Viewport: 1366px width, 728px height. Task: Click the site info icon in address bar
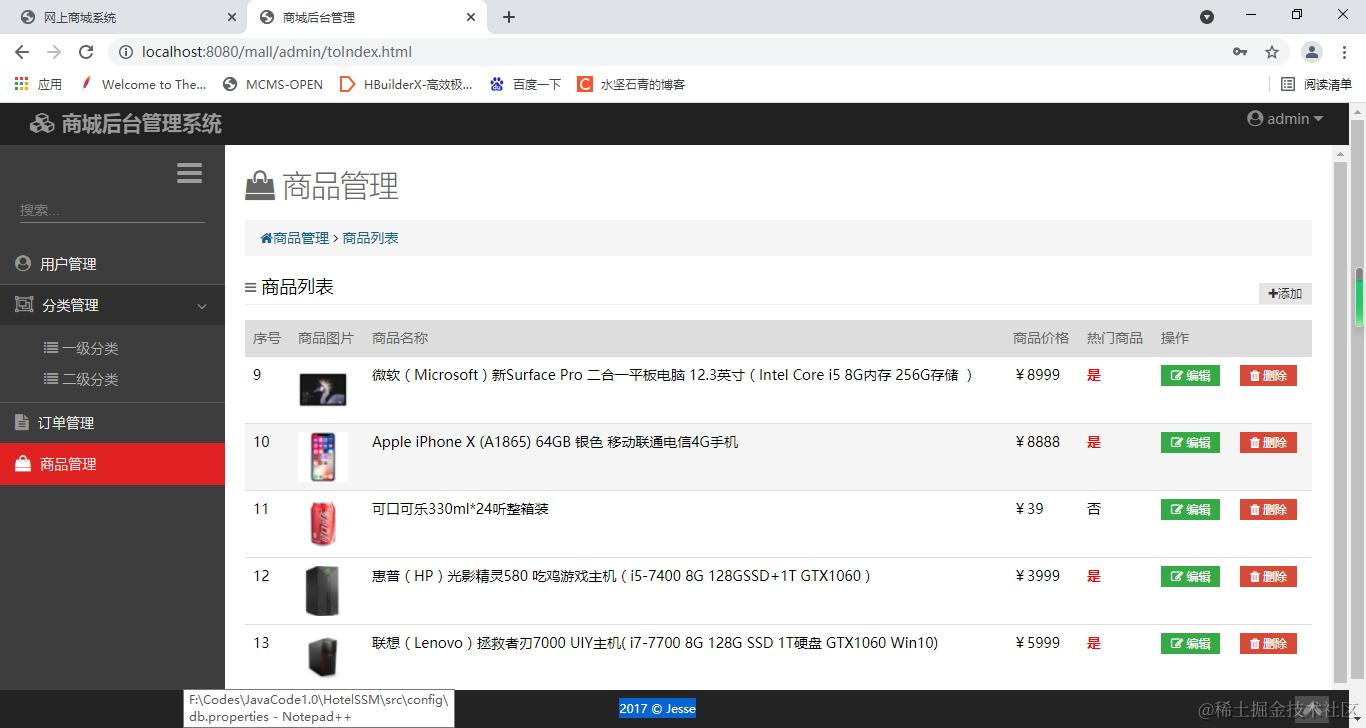tap(125, 51)
